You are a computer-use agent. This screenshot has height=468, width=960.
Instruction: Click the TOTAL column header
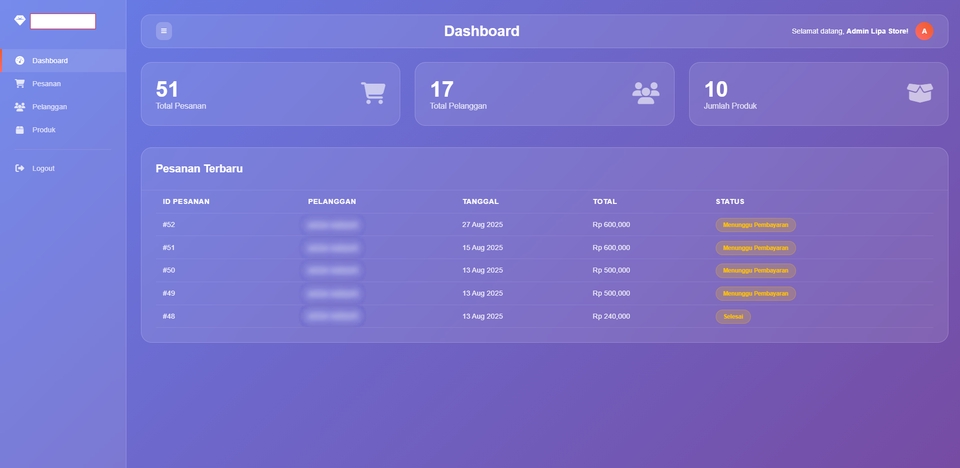605,202
